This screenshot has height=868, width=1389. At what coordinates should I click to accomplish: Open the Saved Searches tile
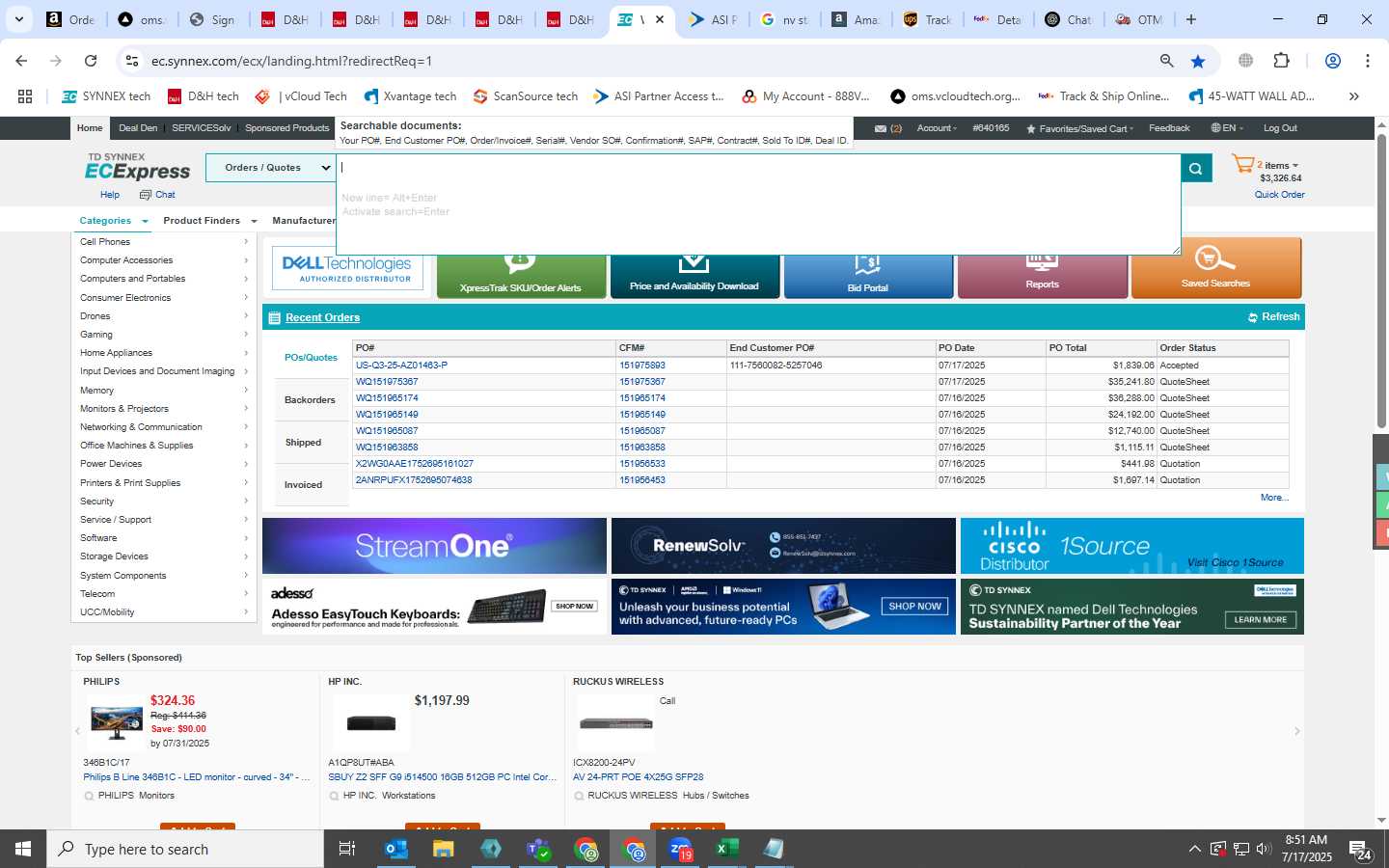point(1215,267)
